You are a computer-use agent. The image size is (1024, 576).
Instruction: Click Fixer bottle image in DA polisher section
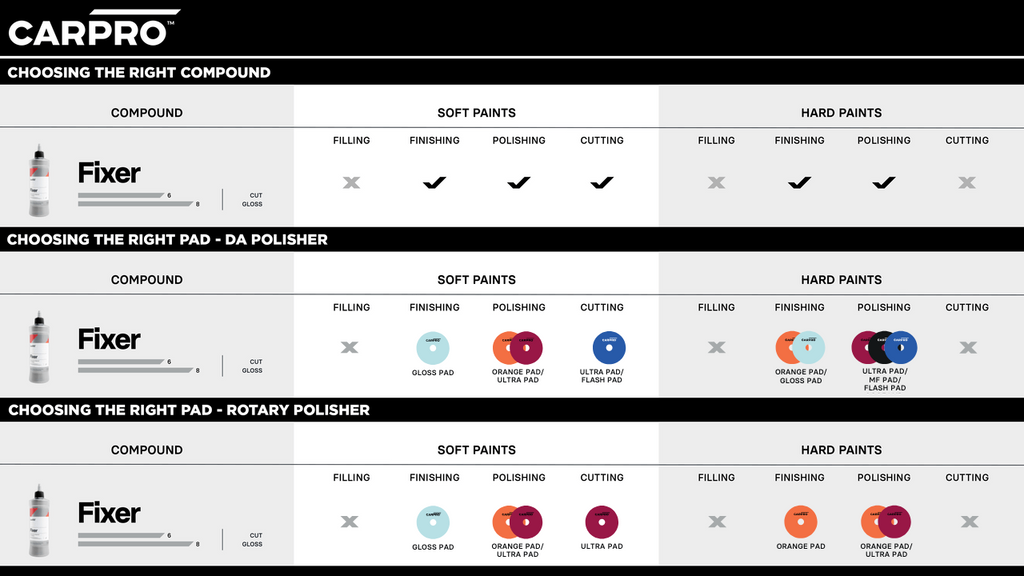tap(39, 347)
